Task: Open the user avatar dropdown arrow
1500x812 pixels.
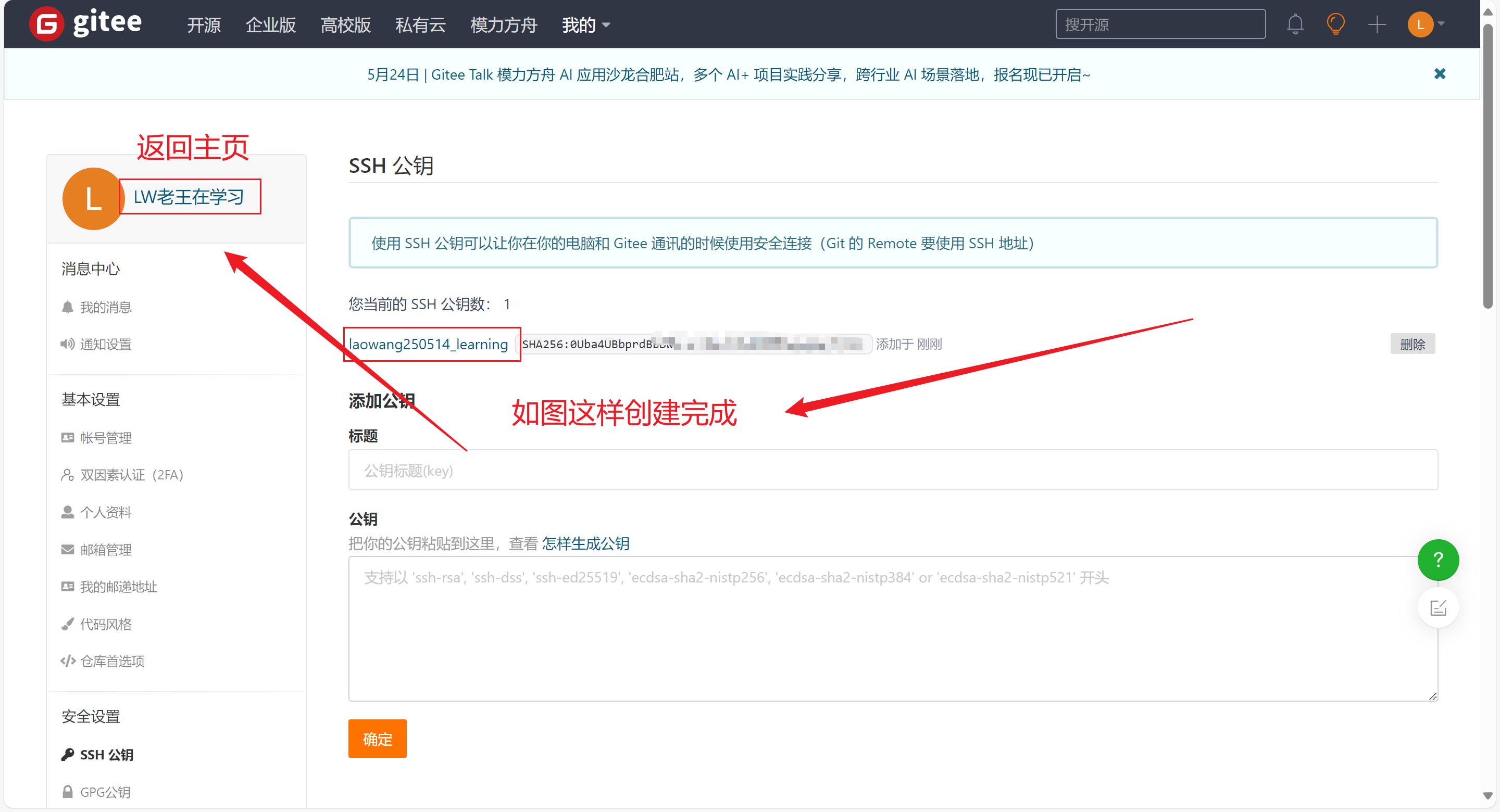Action: [x=1442, y=24]
